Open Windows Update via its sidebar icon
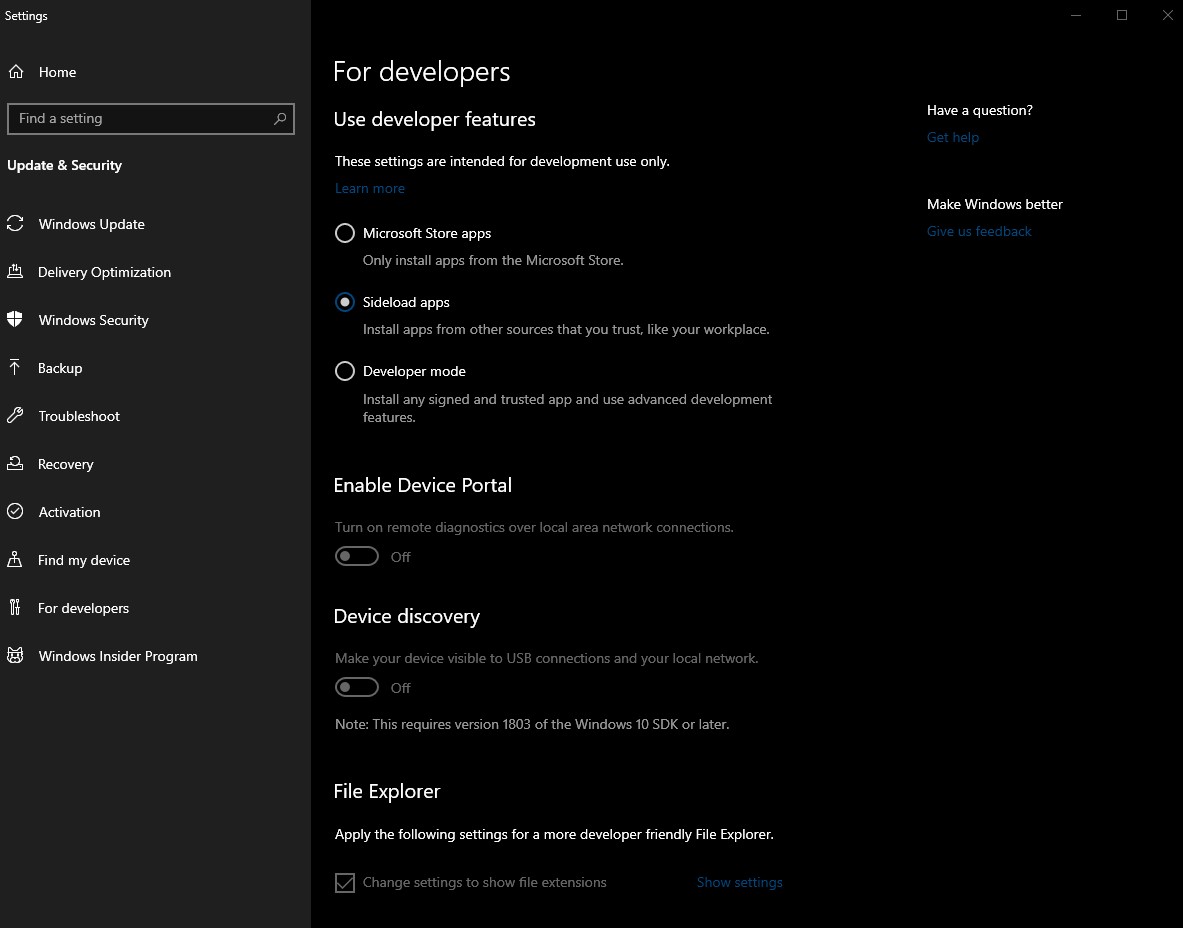The height and width of the screenshot is (928, 1183). [x=16, y=224]
